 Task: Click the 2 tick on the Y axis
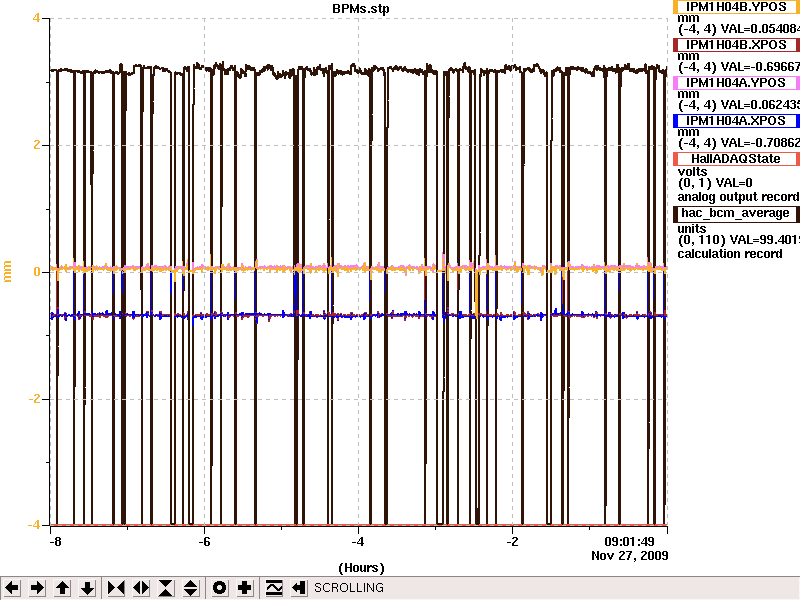tap(36, 145)
